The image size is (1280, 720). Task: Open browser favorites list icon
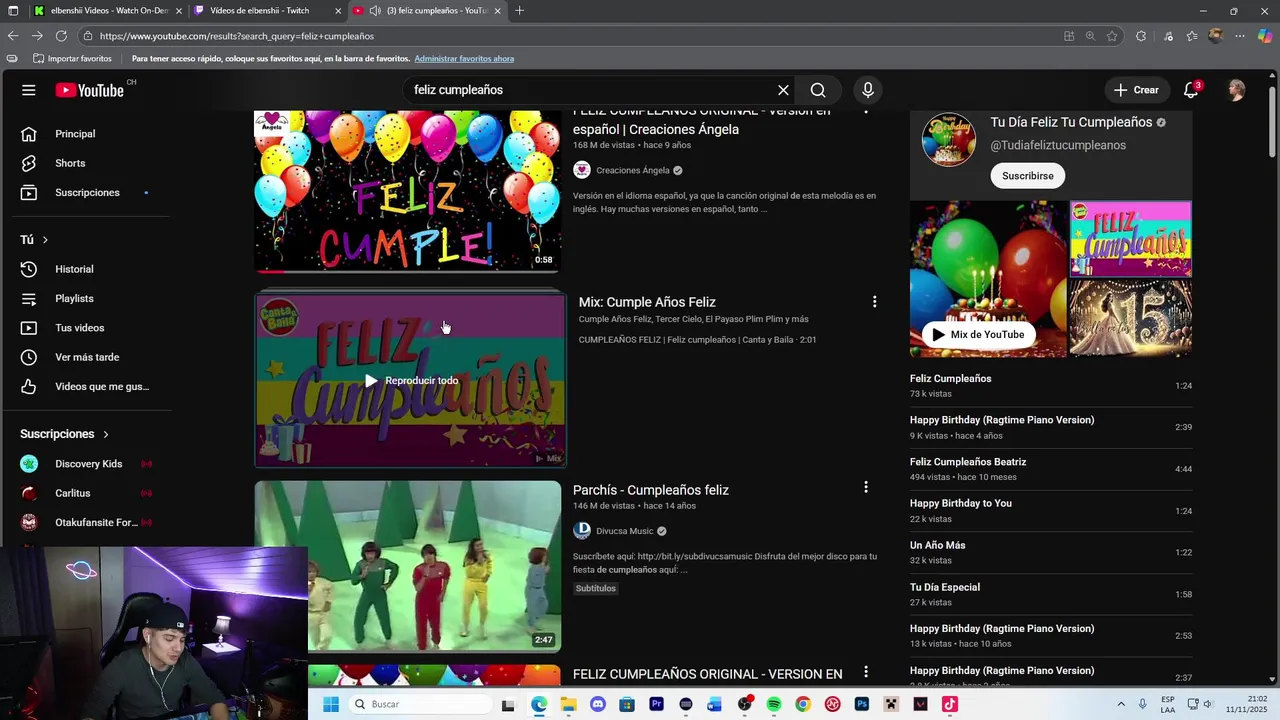[x=1191, y=36]
